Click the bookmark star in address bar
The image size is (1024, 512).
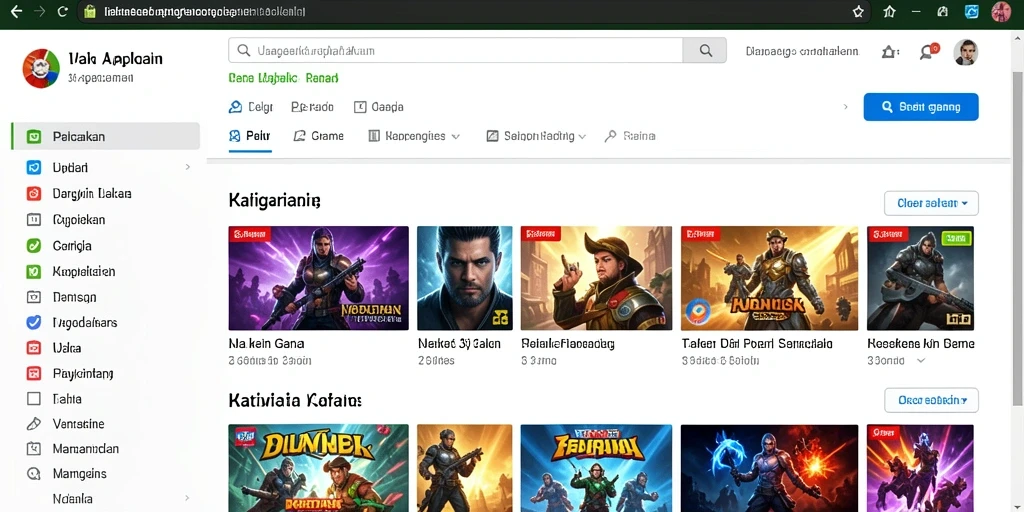[x=858, y=12]
